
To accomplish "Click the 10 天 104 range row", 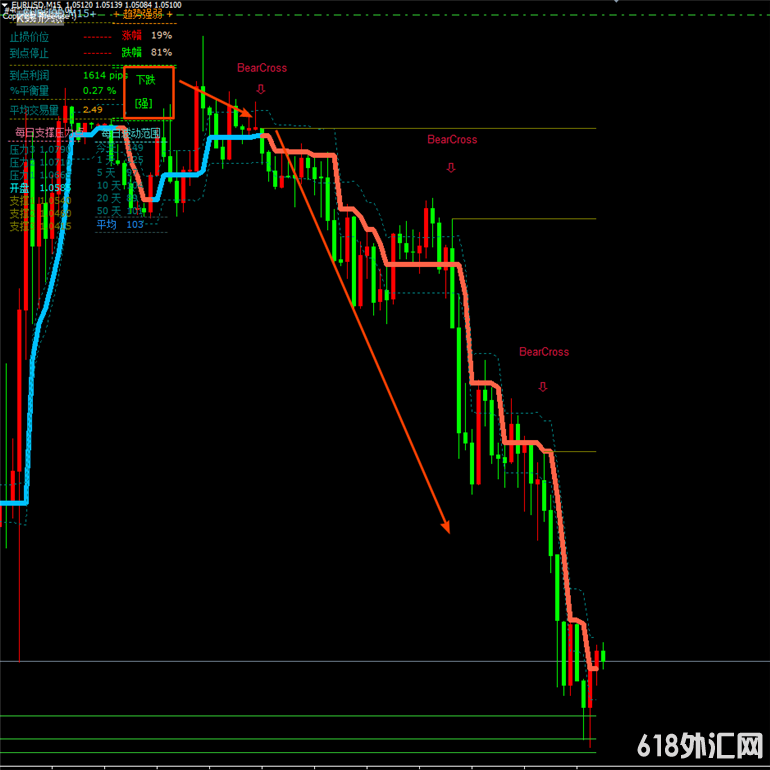I will tap(120, 185).
